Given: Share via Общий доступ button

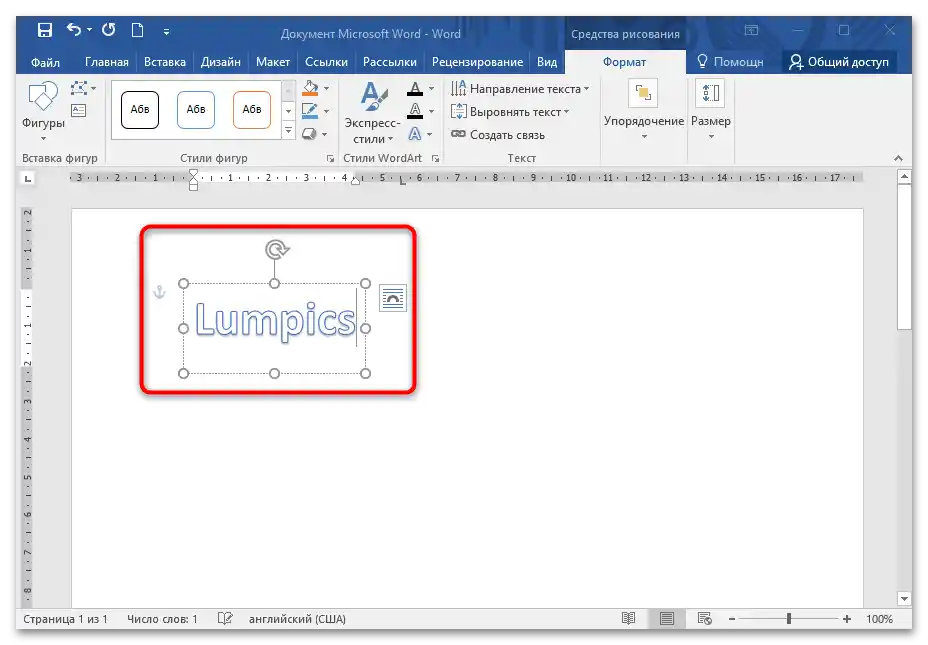Looking at the screenshot, I should click(839, 62).
